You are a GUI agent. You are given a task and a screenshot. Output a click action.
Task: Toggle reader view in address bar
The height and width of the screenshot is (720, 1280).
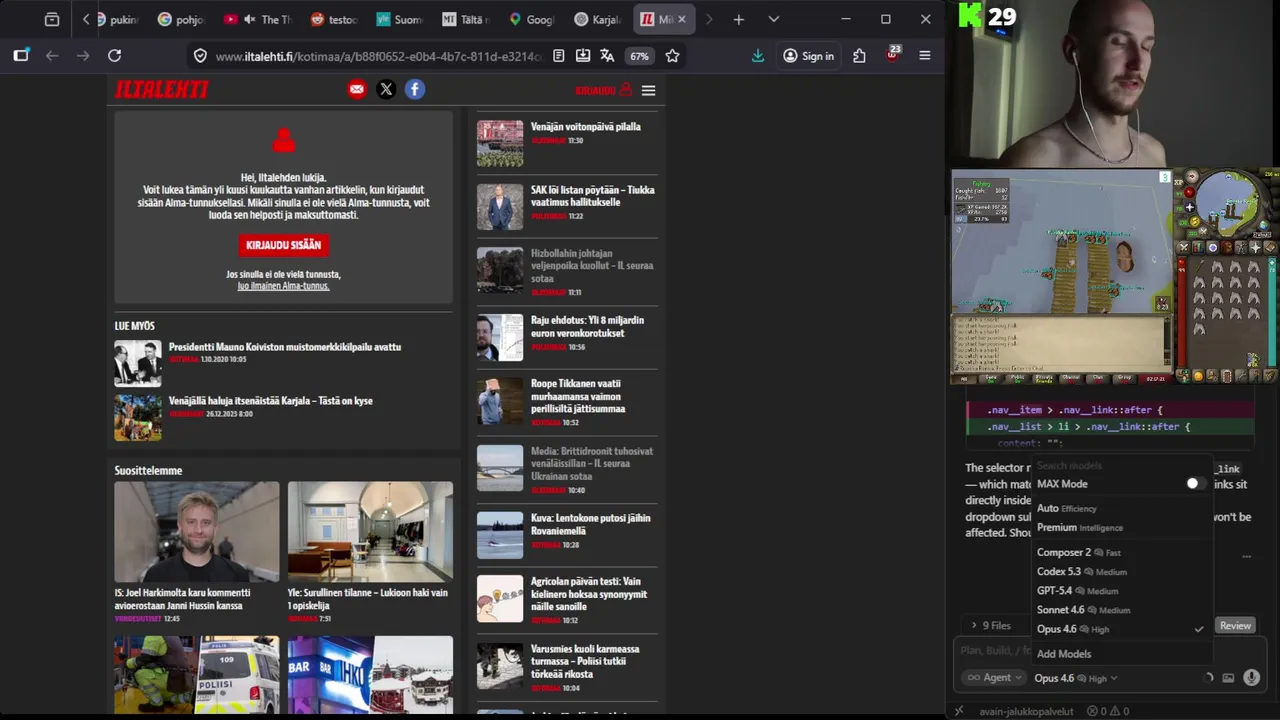pyautogui.click(x=558, y=56)
